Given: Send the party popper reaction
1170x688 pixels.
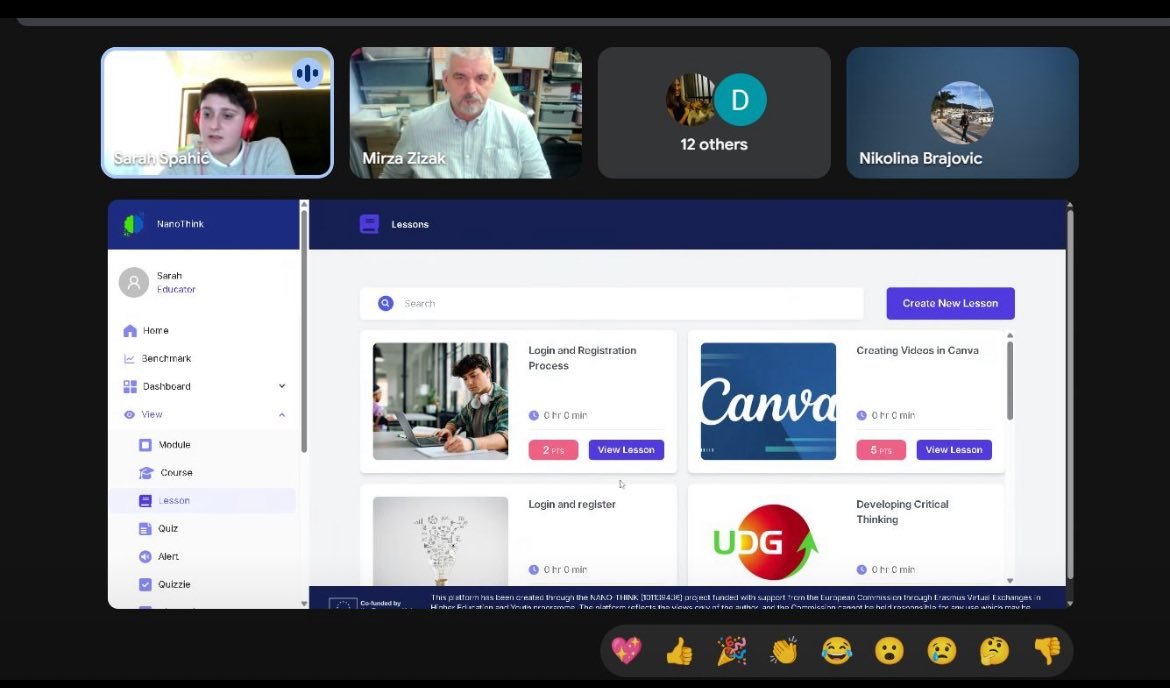Looking at the screenshot, I should (x=732, y=651).
